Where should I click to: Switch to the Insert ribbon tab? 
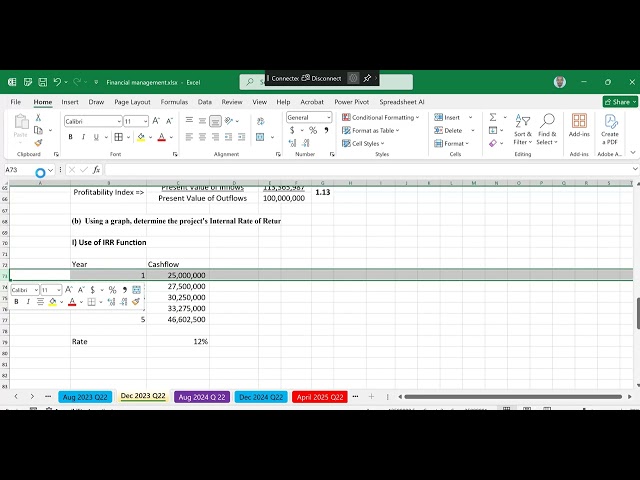click(x=70, y=102)
